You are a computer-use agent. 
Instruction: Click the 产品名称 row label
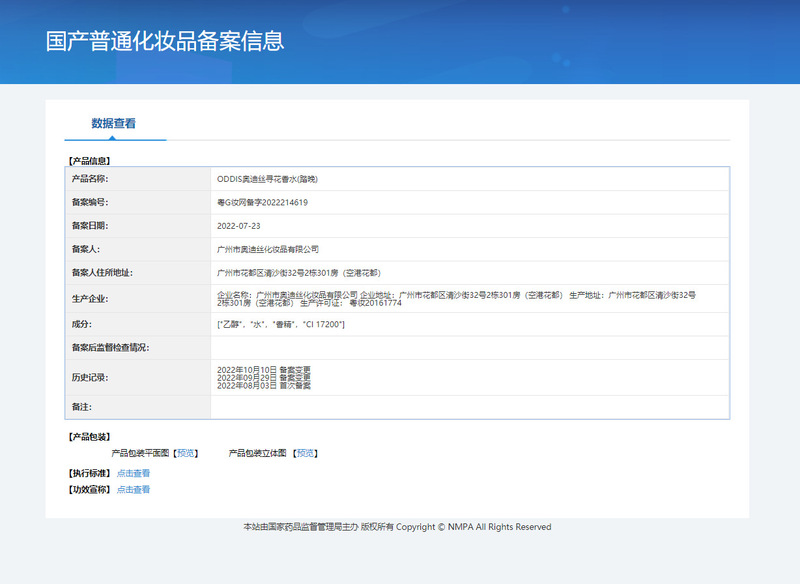click(90, 179)
